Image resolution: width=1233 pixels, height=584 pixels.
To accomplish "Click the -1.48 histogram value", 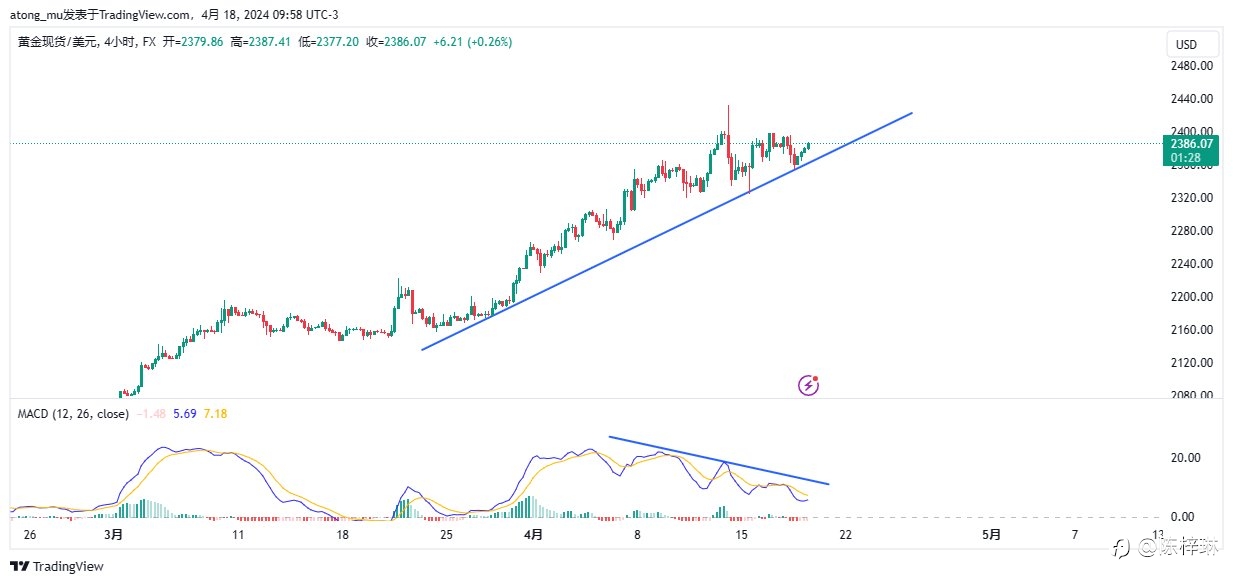I will 150,413.
